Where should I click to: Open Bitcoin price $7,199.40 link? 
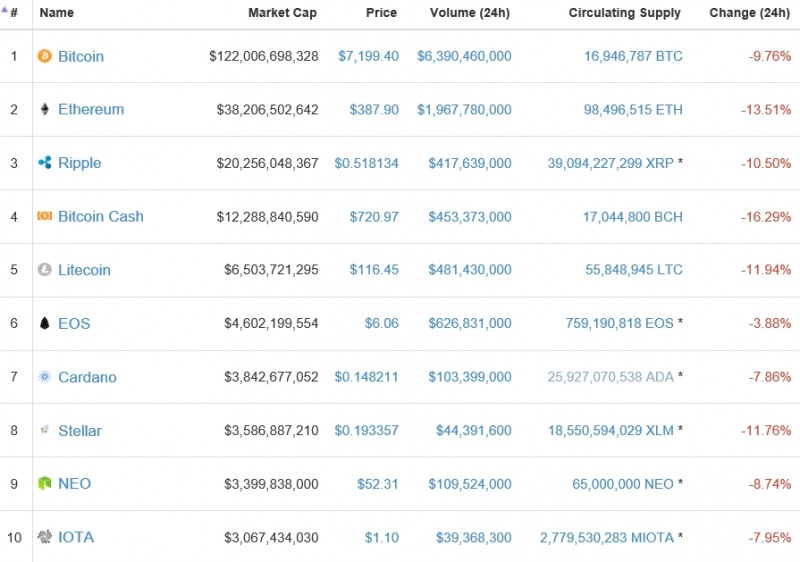(x=368, y=56)
